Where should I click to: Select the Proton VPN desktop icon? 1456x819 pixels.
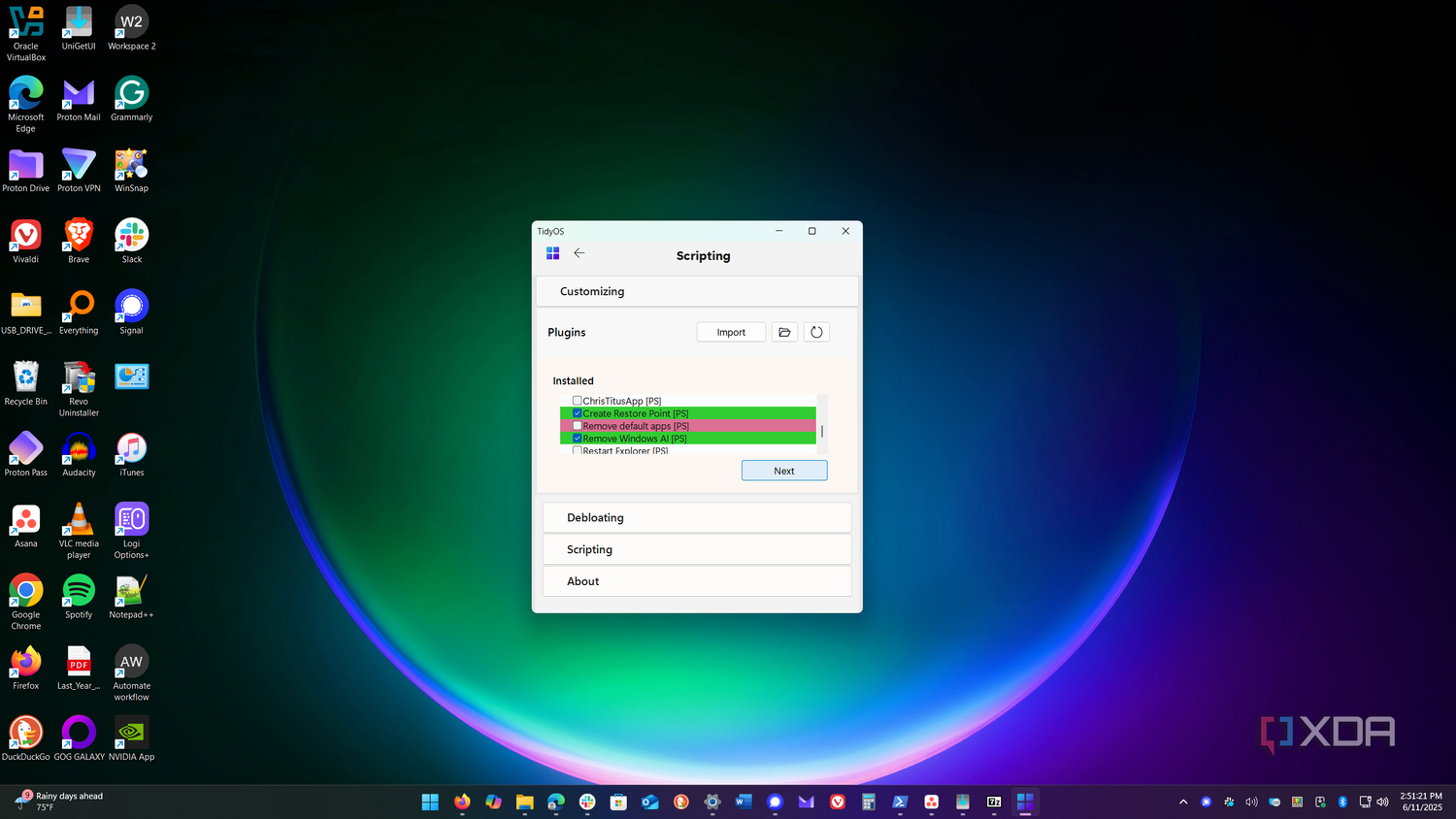(x=79, y=171)
